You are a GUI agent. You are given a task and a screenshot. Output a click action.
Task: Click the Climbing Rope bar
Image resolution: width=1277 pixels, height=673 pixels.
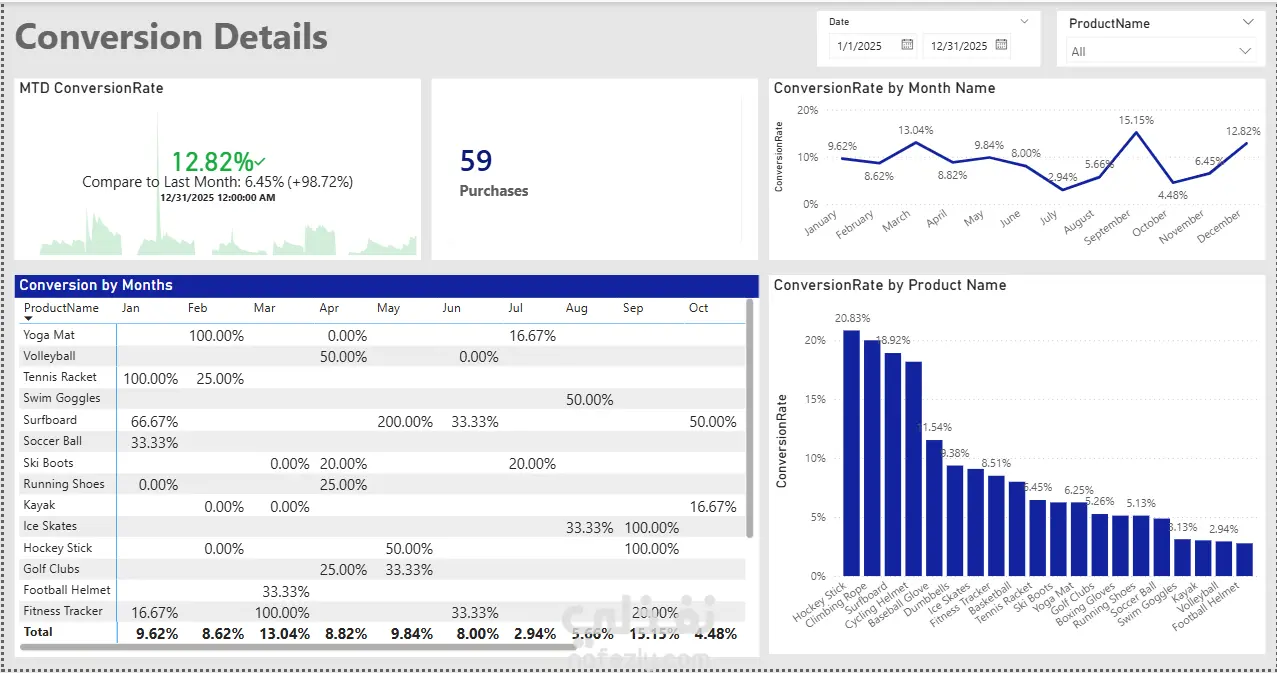pyautogui.click(x=872, y=458)
